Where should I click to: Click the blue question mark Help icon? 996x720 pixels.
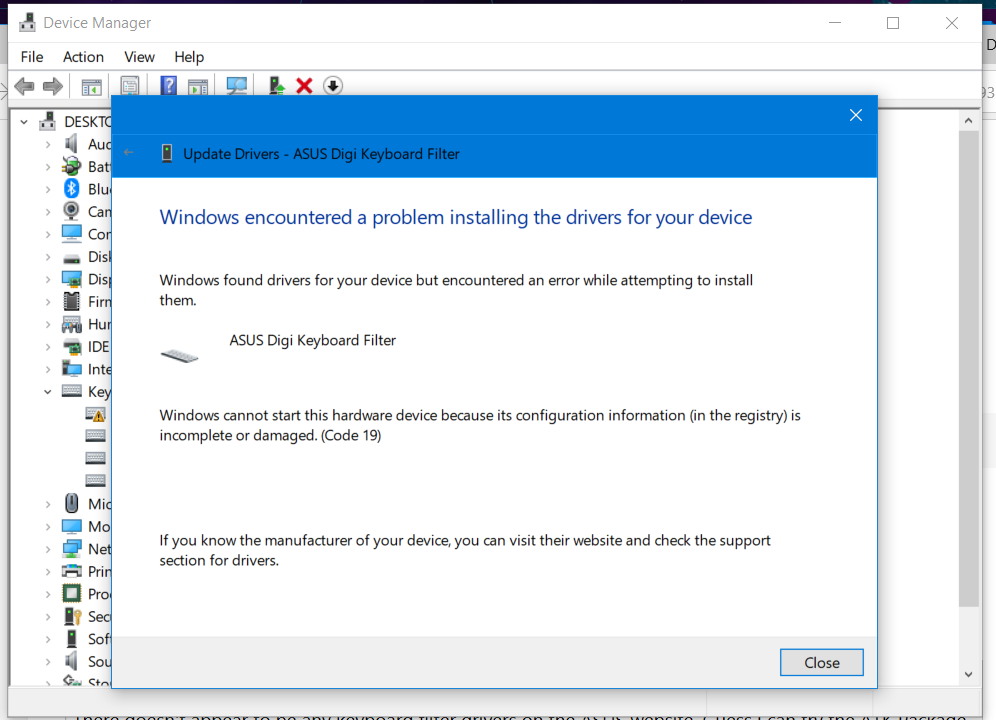click(x=168, y=86)
